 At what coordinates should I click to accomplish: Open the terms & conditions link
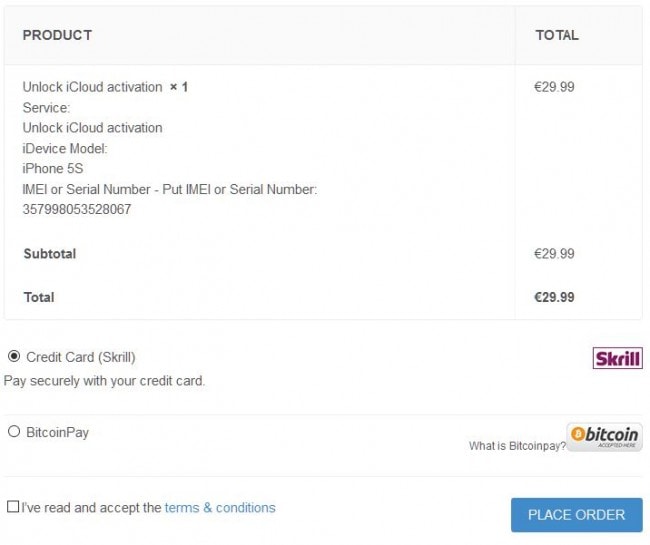[220, 508]
